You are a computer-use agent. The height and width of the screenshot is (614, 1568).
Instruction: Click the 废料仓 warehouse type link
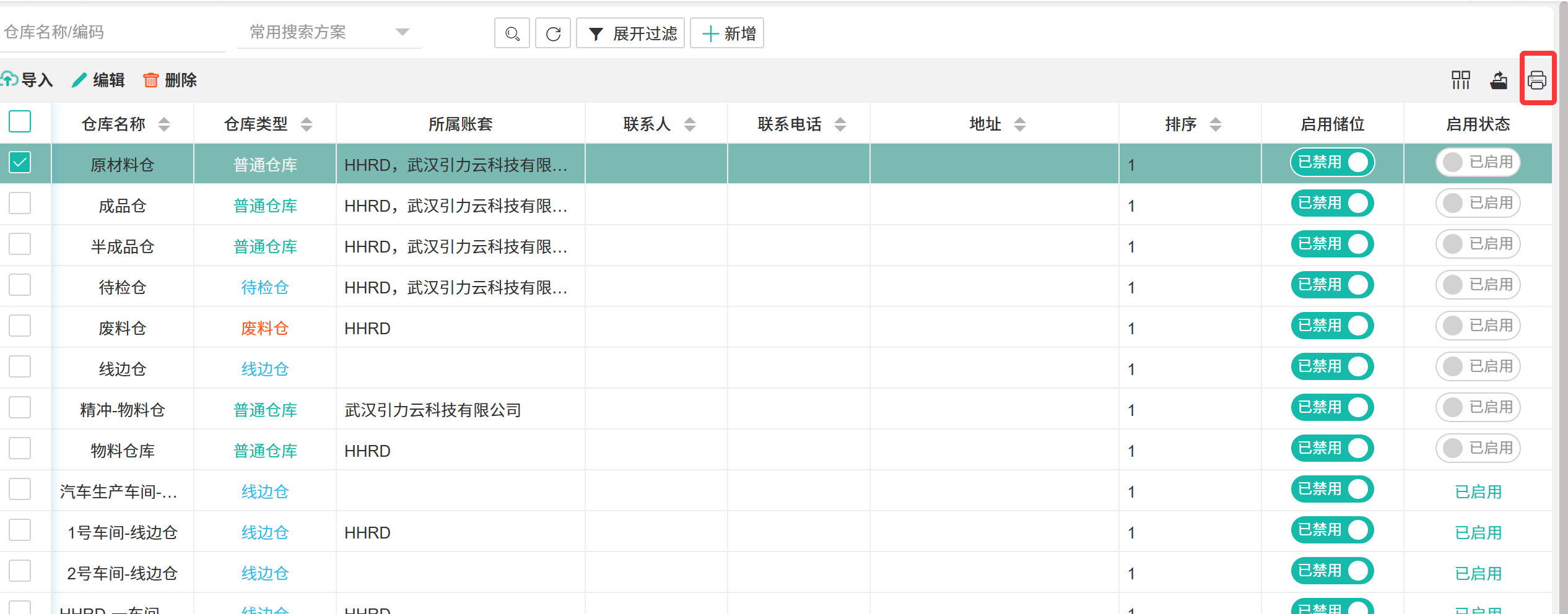(264, 329)
